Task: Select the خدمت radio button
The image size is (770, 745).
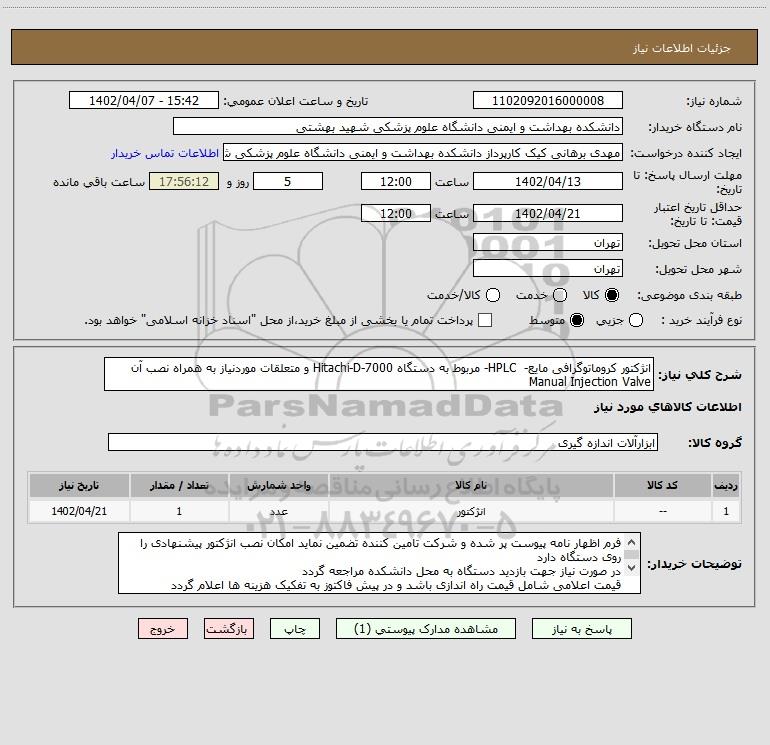Action: 560,295
